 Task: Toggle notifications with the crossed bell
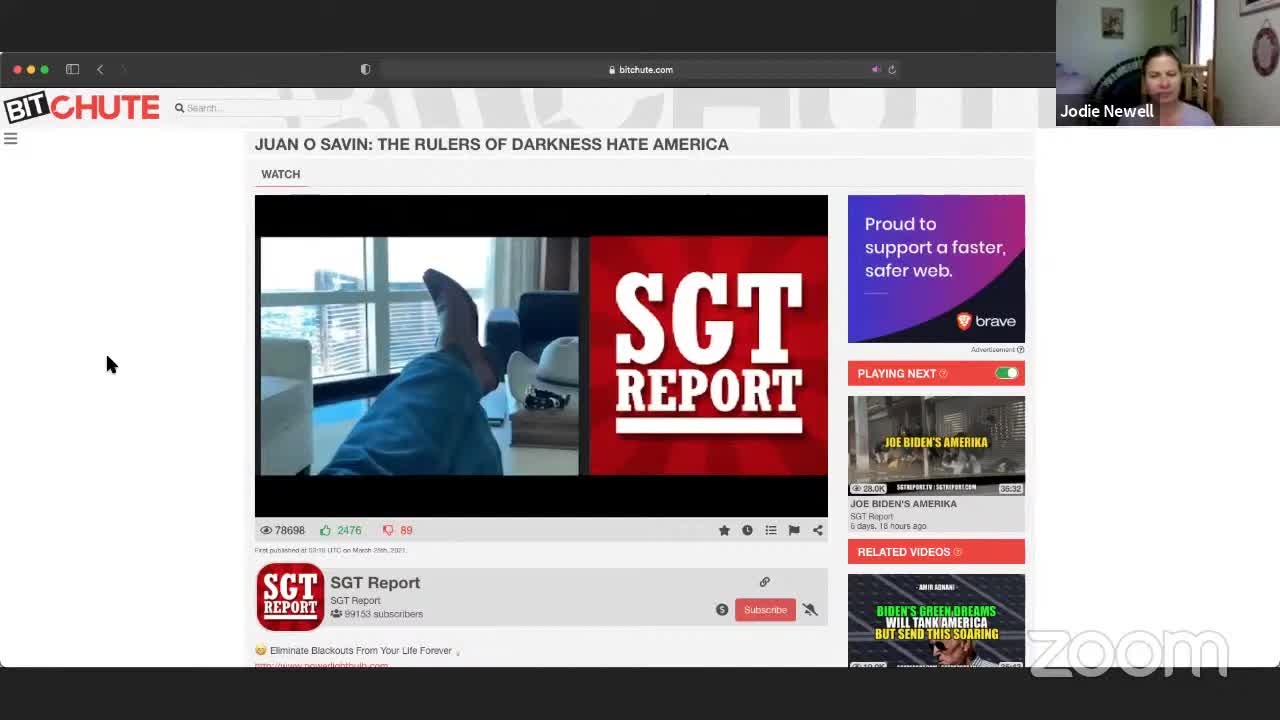coord(810,610)
